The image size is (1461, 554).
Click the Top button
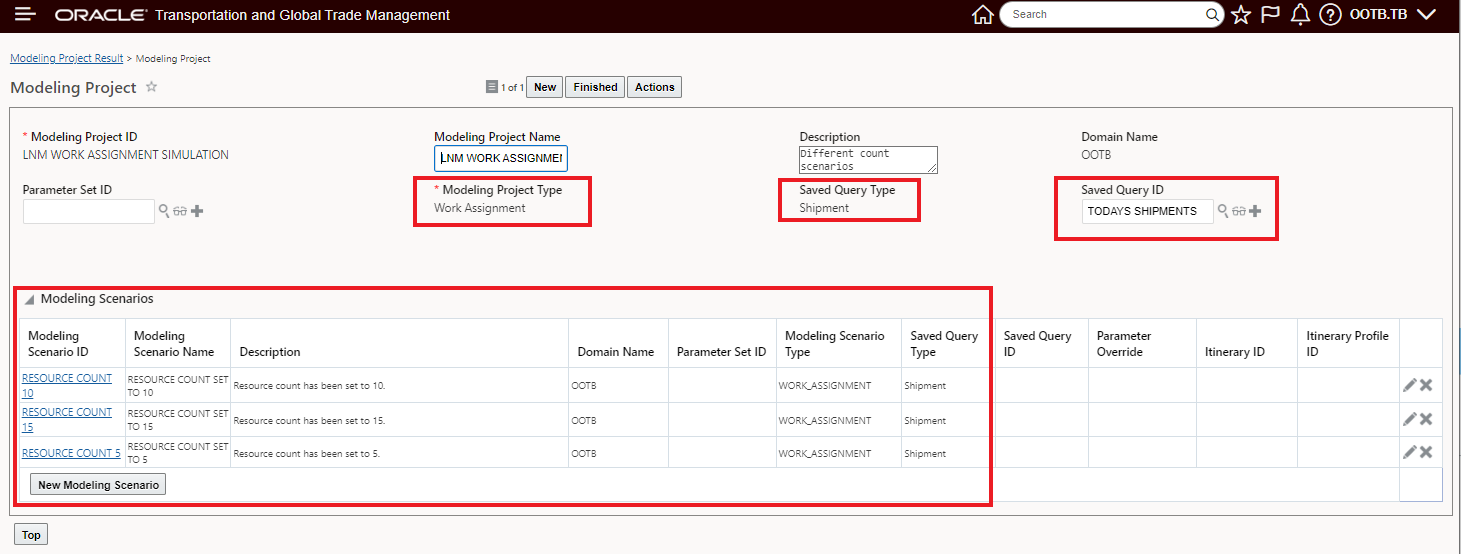tap(32, 535)
